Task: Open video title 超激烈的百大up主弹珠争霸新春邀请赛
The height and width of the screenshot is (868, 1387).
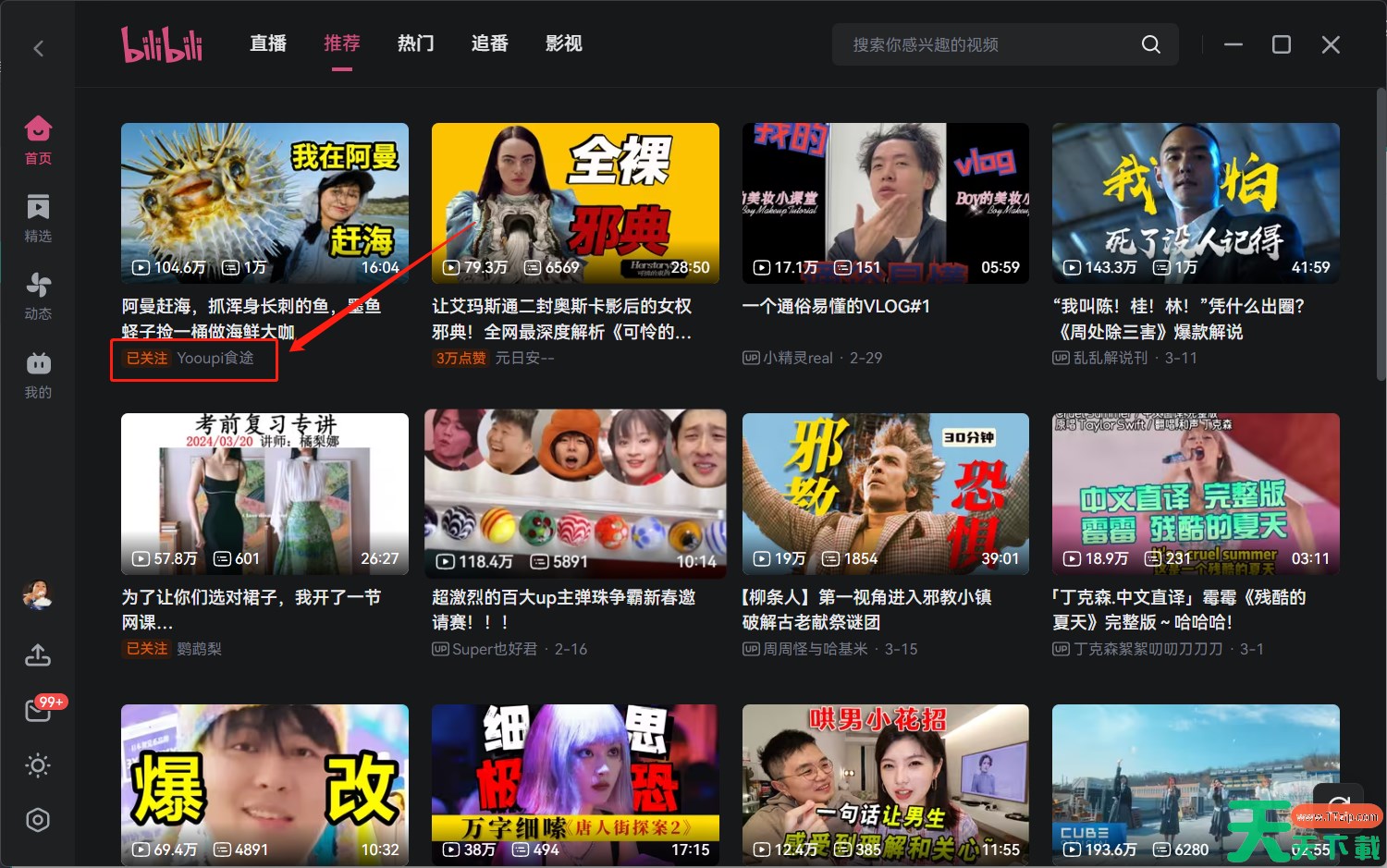Action: pyautogui.click(x=563, y=609)
